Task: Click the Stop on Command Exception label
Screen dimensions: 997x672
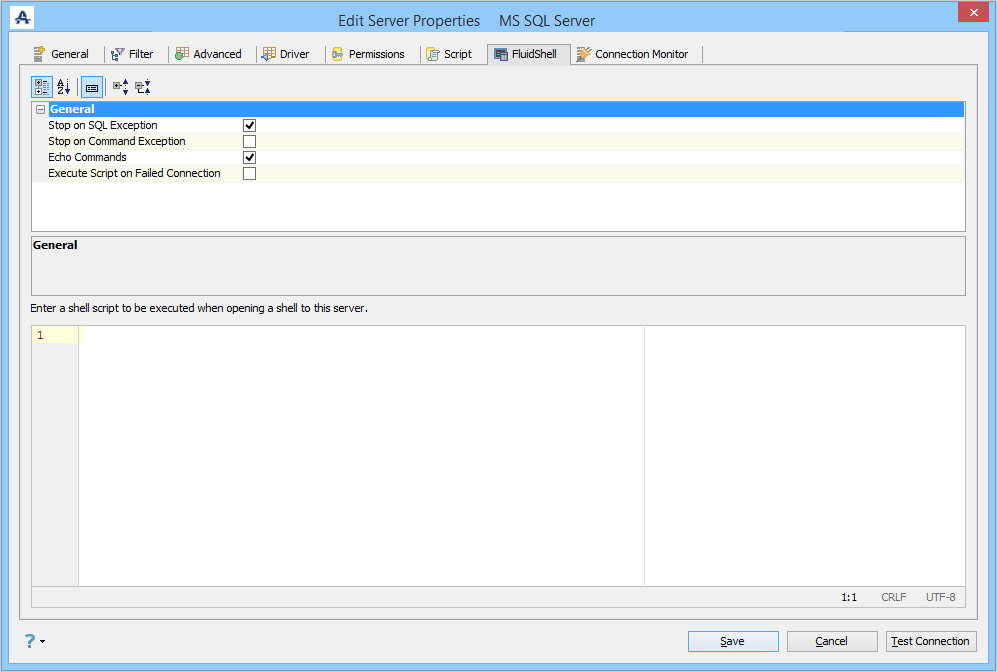Action: [x=117, y=141]
